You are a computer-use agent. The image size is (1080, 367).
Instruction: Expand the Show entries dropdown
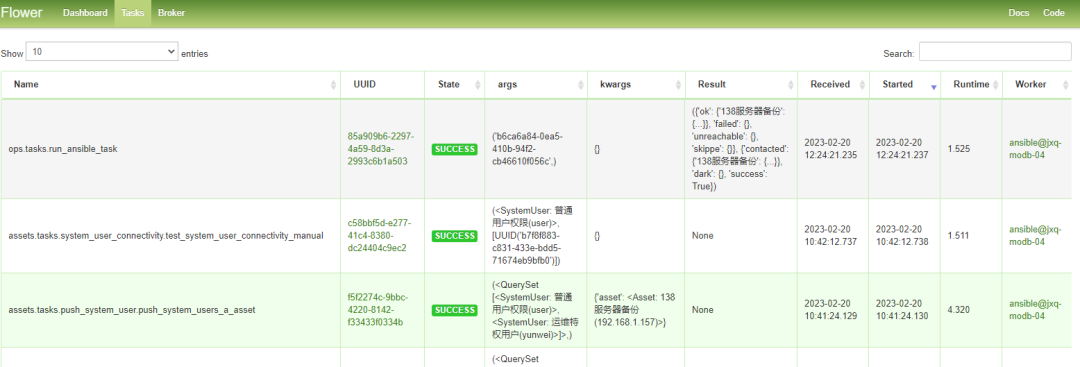point(101,52)
